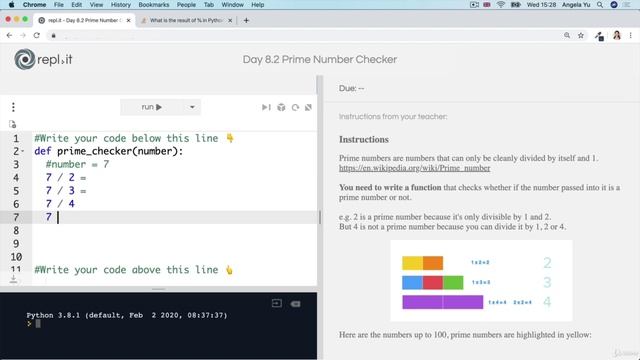The height and width of the screenshot is (360, 640).
Task: Open the Wikipedia Prime_number link
Action: point(414,168)
